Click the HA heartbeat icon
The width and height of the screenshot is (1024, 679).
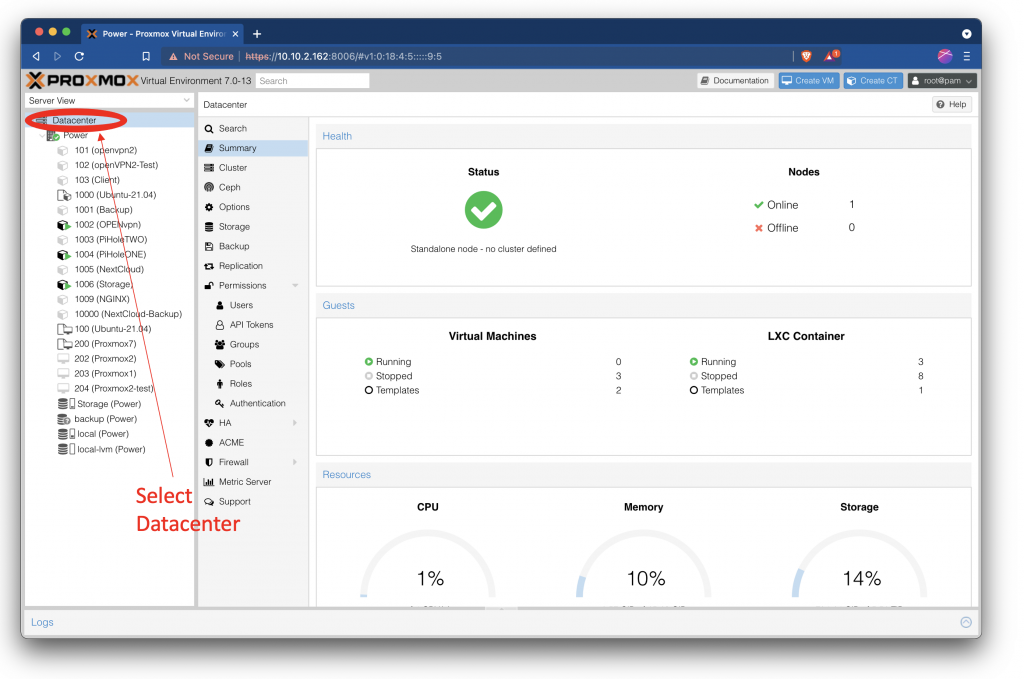tap(209, 423)
